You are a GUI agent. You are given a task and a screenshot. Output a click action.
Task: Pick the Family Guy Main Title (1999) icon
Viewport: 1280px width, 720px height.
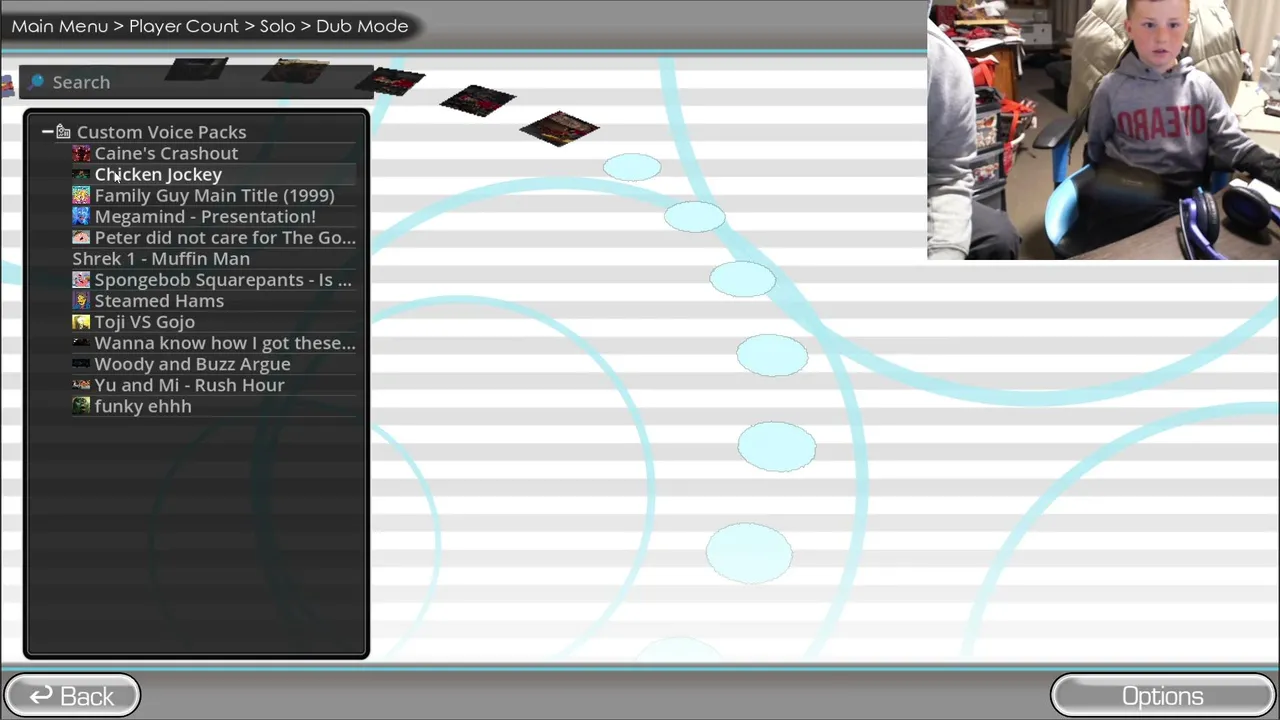(x=81, y=196)
